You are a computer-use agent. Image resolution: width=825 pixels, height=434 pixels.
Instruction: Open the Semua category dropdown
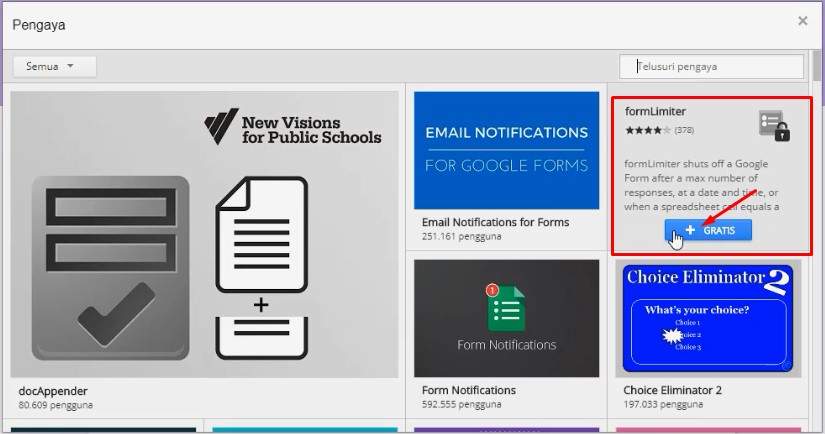[54, 67]
